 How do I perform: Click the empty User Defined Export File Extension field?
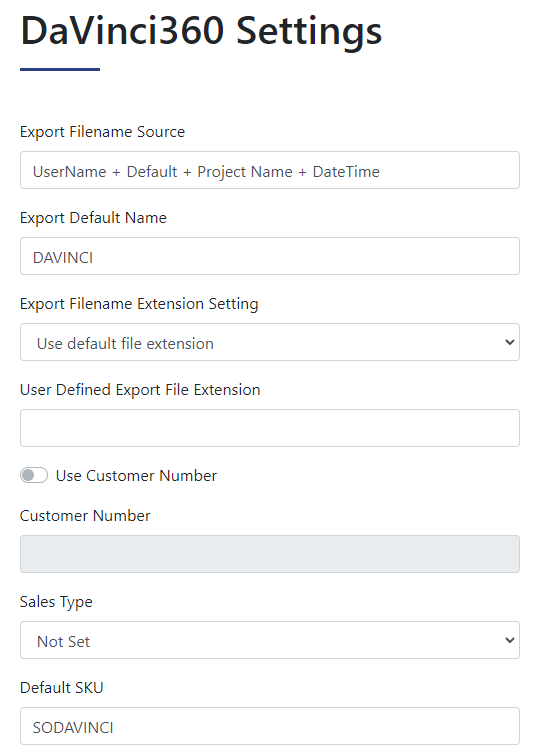[x=269, y=428]
